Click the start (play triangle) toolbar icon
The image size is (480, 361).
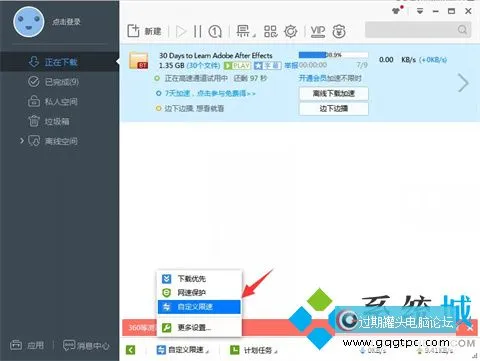click(181, 32)
